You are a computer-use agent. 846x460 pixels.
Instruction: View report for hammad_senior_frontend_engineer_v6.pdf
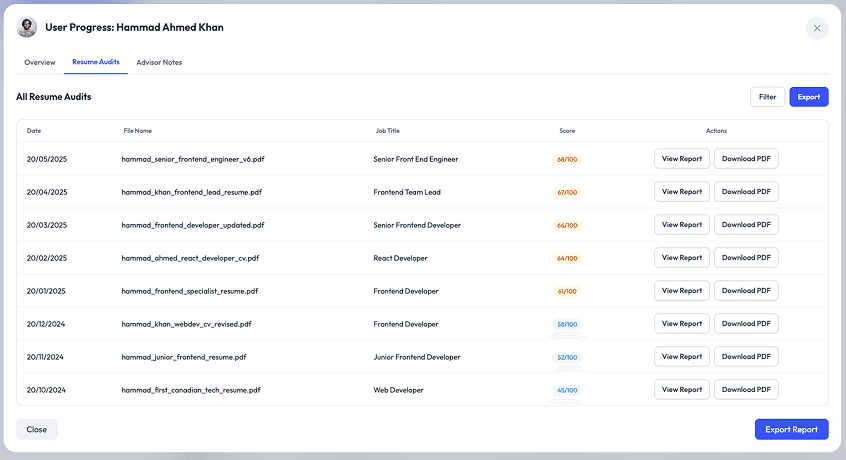coord(682,159)
